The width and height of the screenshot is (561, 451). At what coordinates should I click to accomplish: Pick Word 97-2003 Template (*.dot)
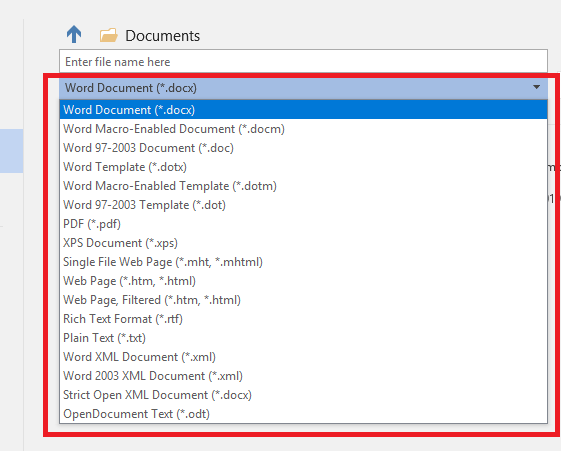(303, 205)
